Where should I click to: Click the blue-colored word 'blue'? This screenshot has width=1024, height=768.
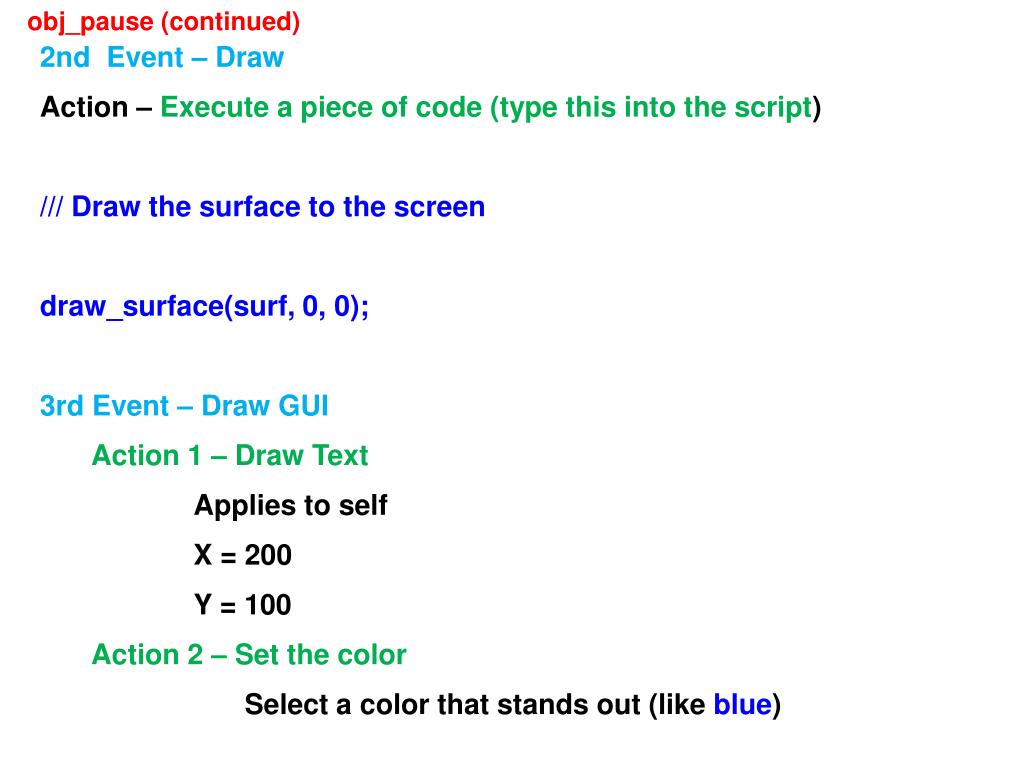pyautogui.click(x=743, y=705)
